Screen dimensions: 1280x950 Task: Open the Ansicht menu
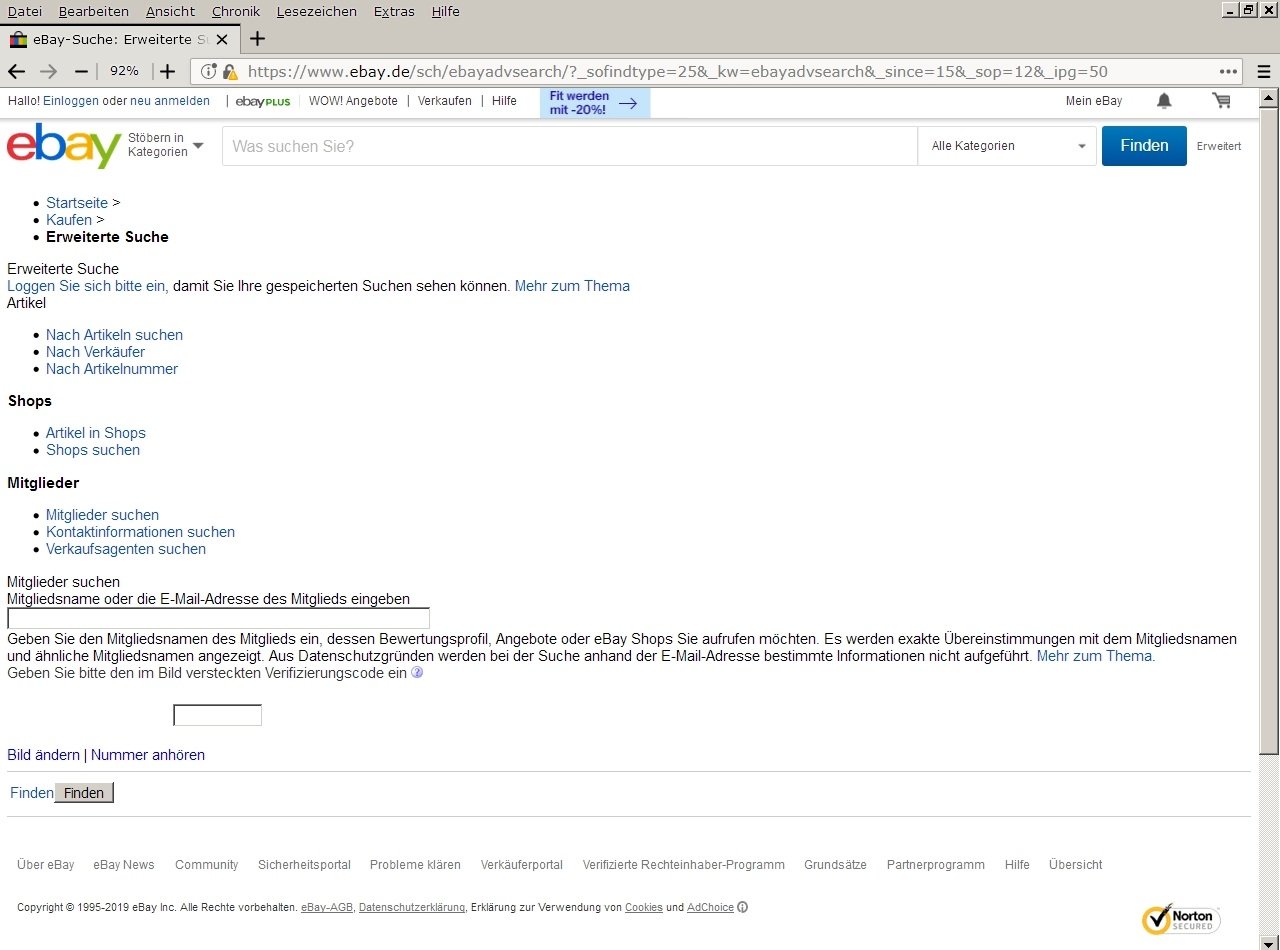171,12
